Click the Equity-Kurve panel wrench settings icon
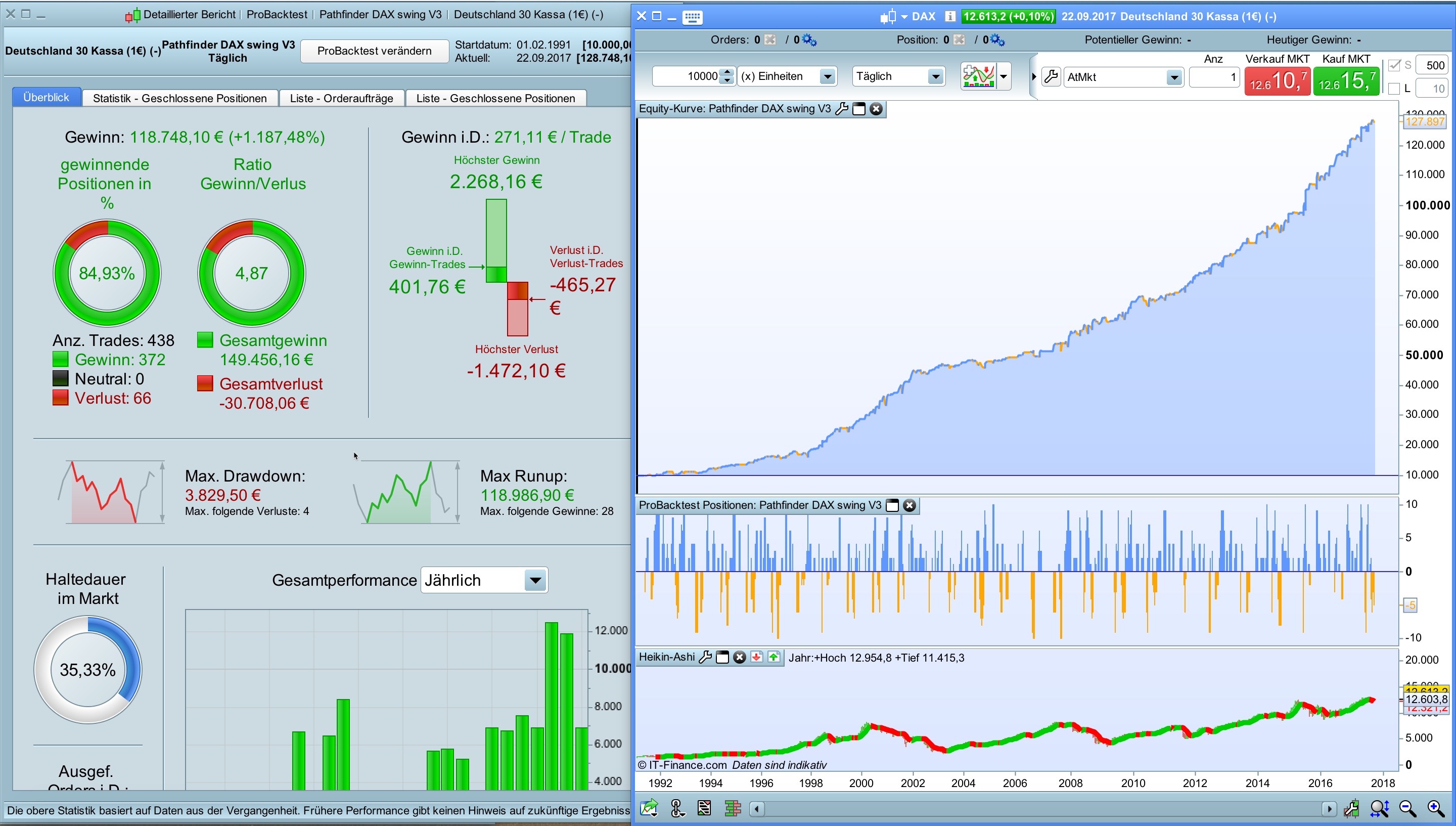This screenshot has height=826, width=1456. (842, 109)
